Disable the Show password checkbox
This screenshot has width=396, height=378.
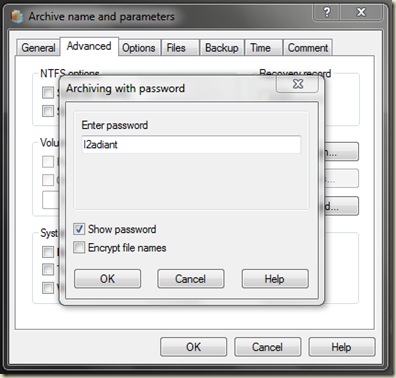[79, 229]
